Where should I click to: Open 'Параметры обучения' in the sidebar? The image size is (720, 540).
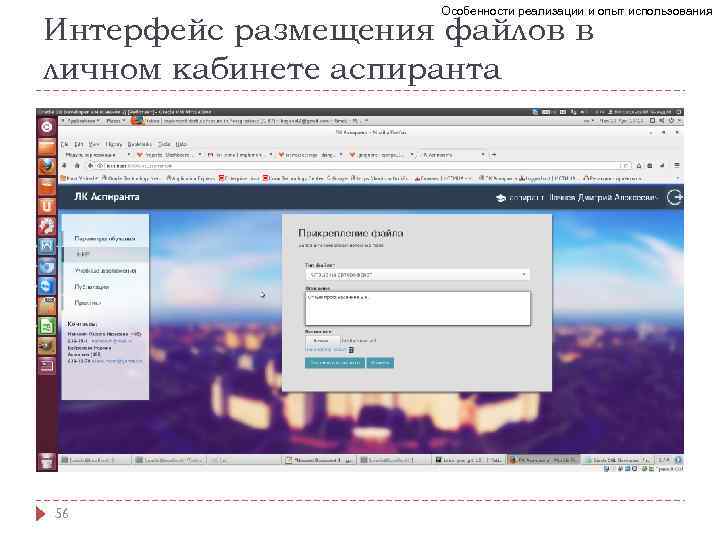[105, 238]
